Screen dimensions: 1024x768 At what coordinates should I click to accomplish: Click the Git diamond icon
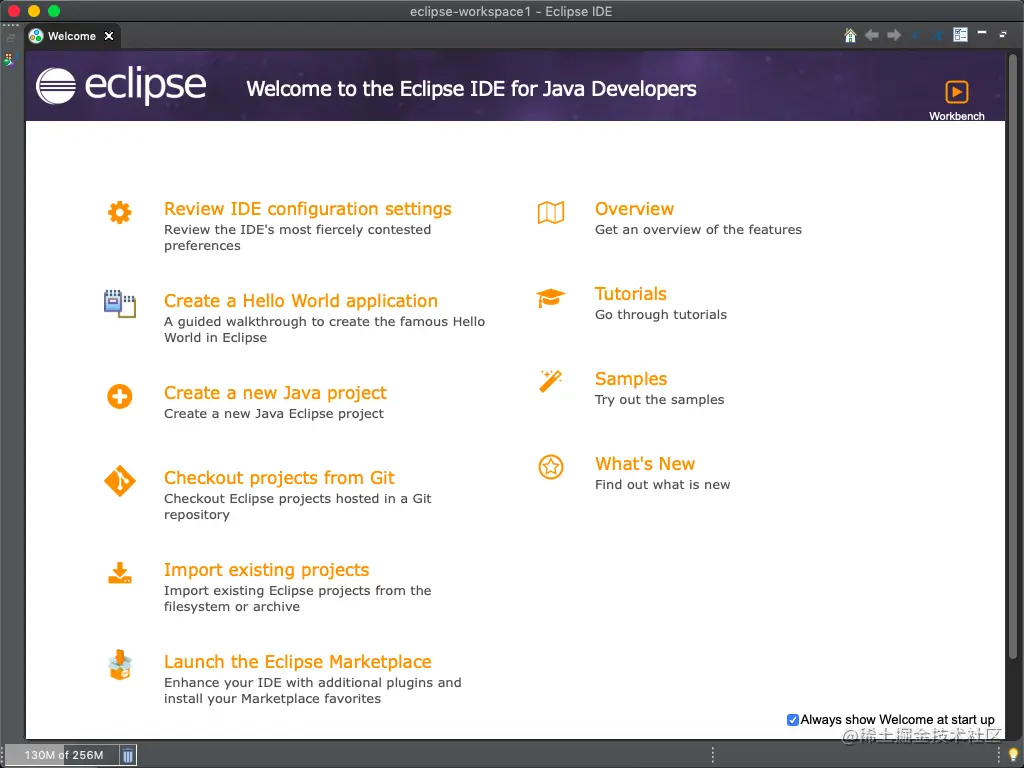pyautogui.click(x=120, y=481)
